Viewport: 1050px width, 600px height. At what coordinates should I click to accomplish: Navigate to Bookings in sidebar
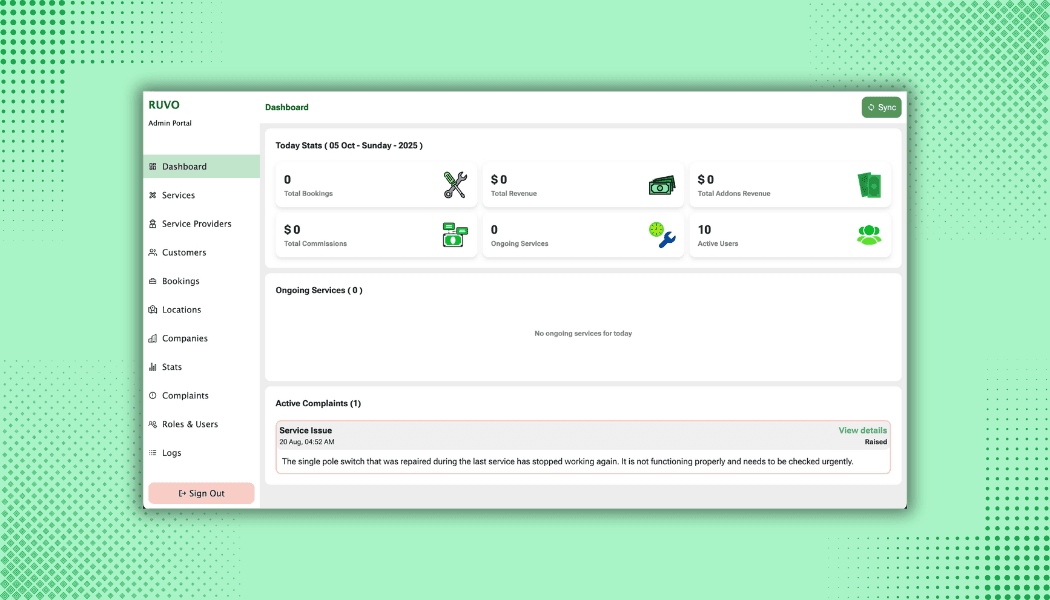pyautogui.click(x=180, y=282)
